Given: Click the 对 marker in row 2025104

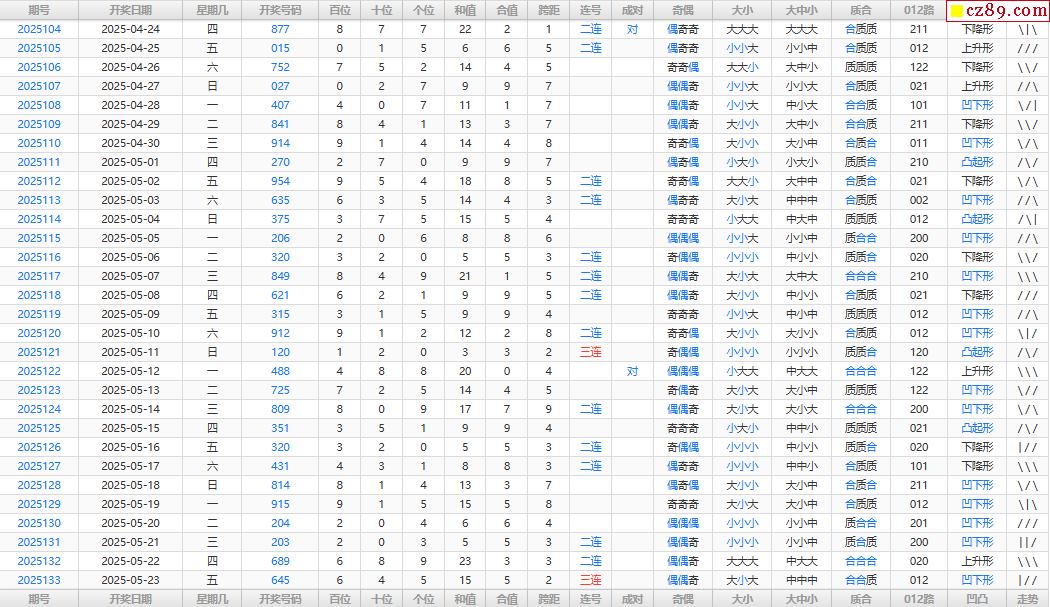Looking at the screenshot, I should tap(632, 29).
